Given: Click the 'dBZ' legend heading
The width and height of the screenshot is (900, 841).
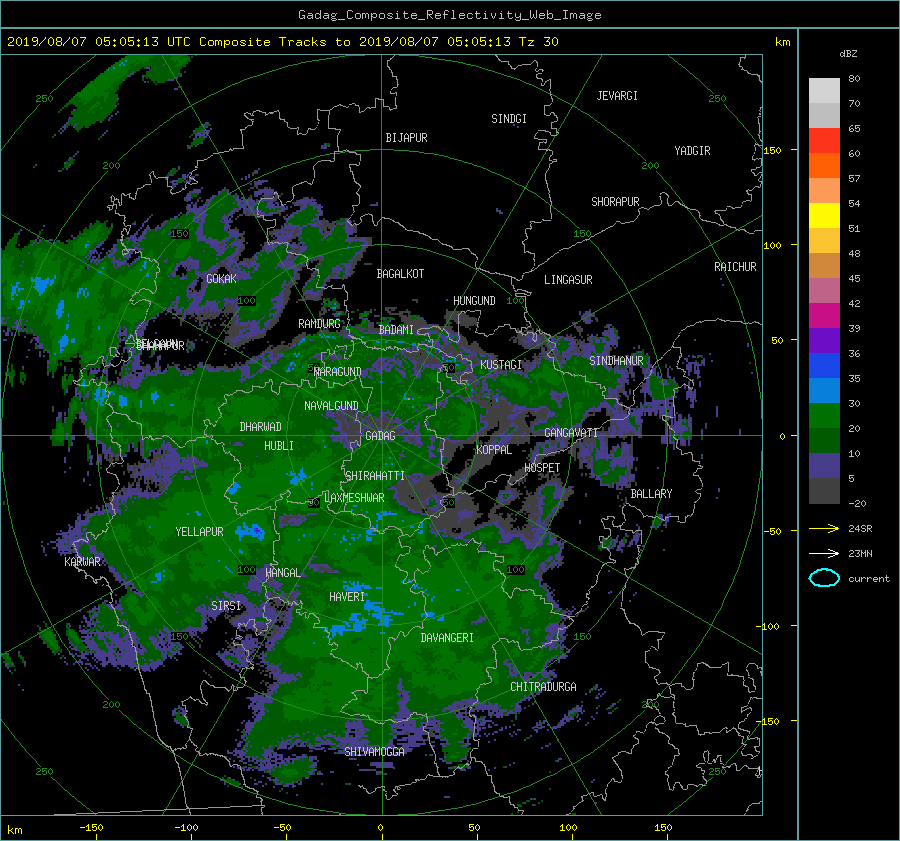Looking at the screenshot, I should point(848,53).
